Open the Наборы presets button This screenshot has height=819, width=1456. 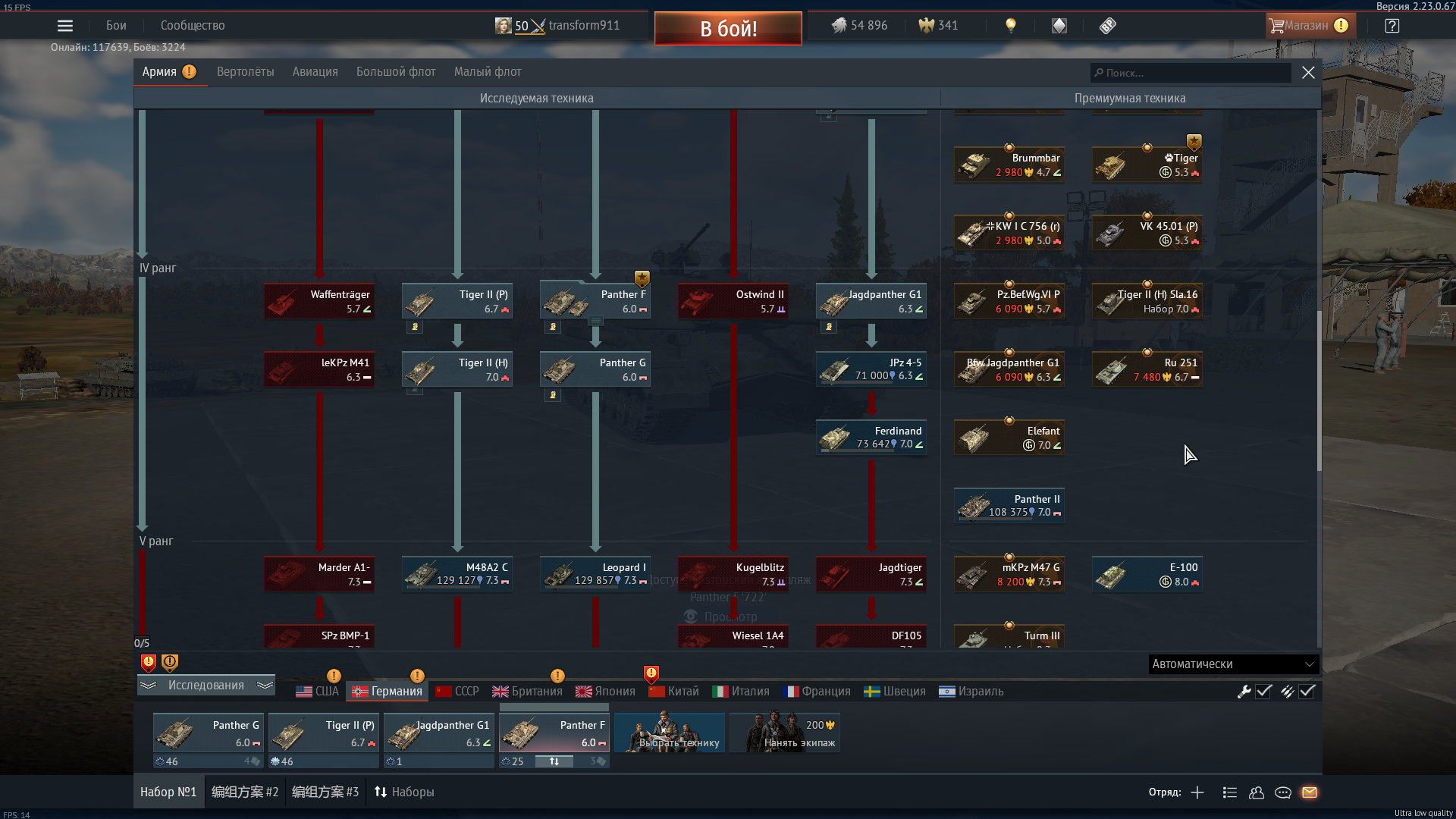tap(404, 792)
